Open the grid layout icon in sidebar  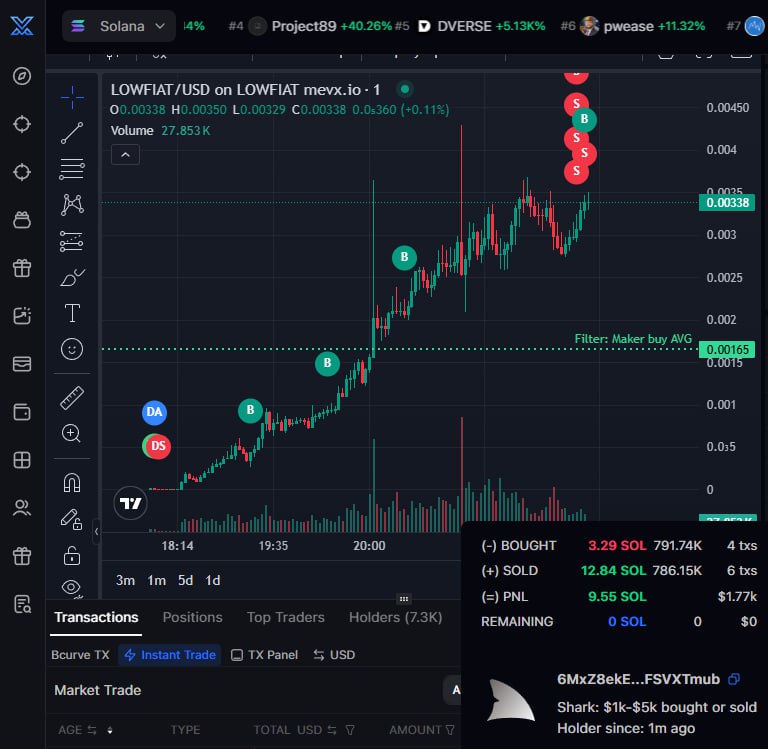pyautogui.click(x=22, y=460)
